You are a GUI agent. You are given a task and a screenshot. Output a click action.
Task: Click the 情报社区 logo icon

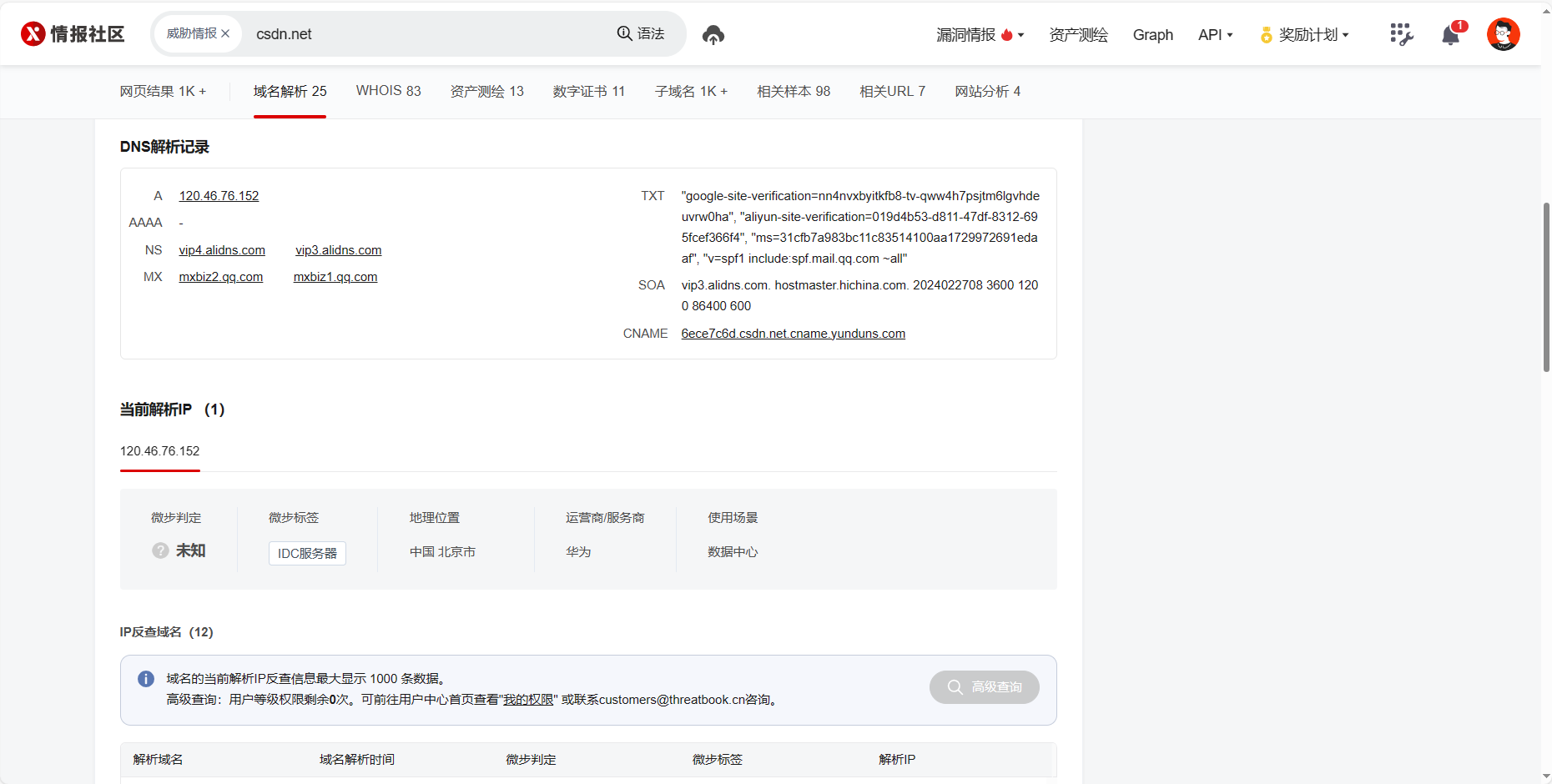click(33, 34)
